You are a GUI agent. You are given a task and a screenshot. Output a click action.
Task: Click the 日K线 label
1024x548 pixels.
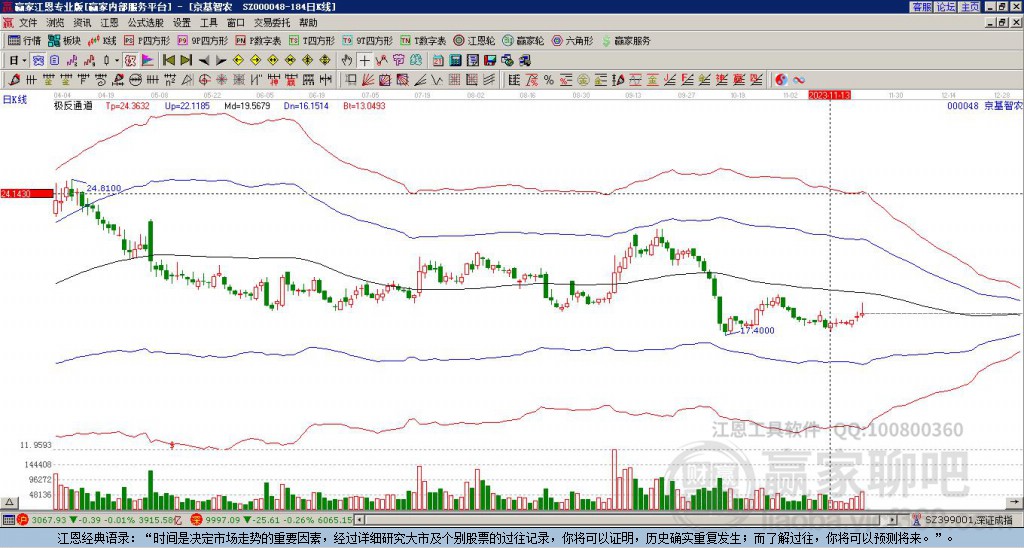point(15,100)
